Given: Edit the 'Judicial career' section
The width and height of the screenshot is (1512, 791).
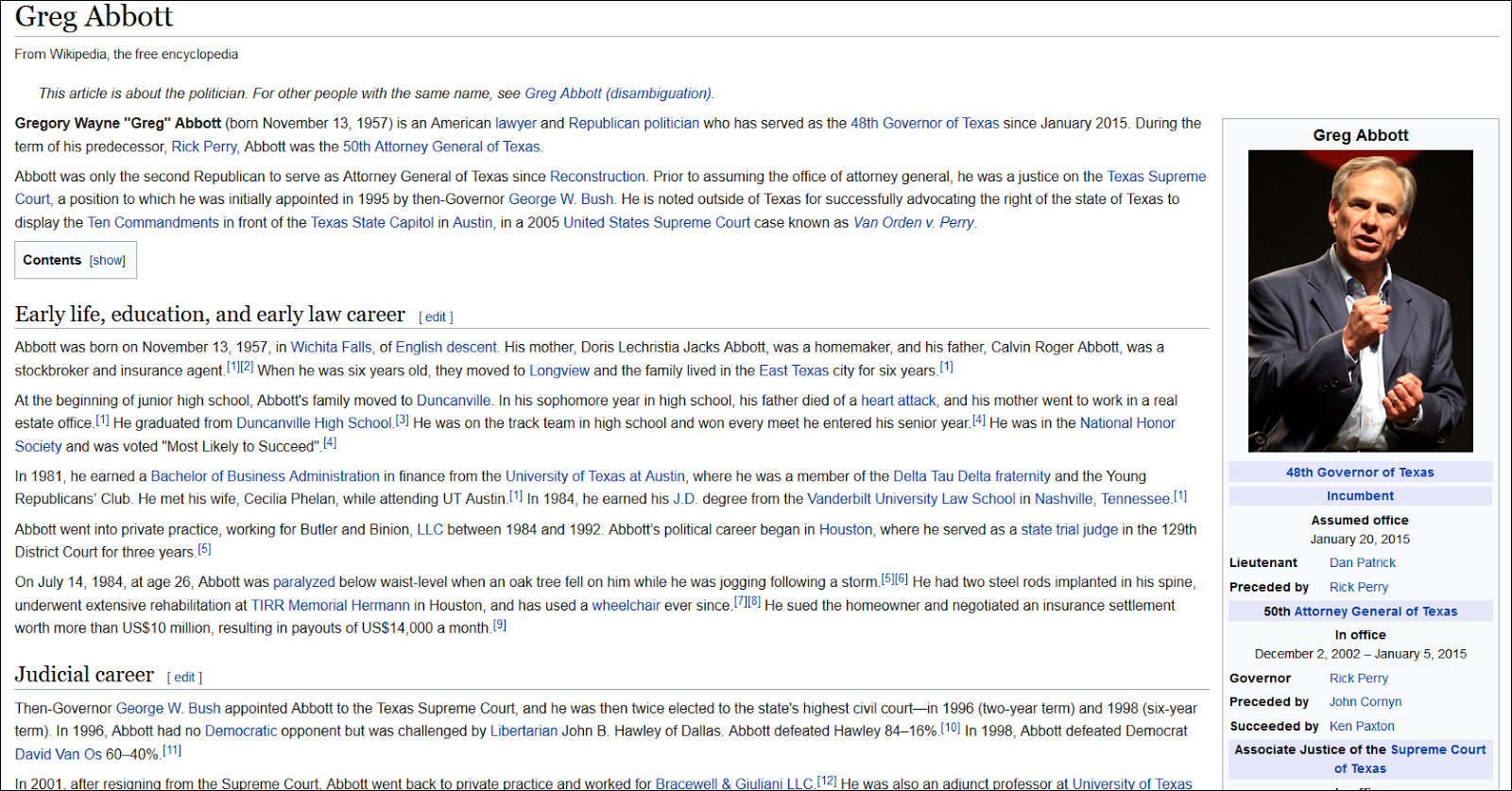Looking at the screenshot, I should [184, 678].
